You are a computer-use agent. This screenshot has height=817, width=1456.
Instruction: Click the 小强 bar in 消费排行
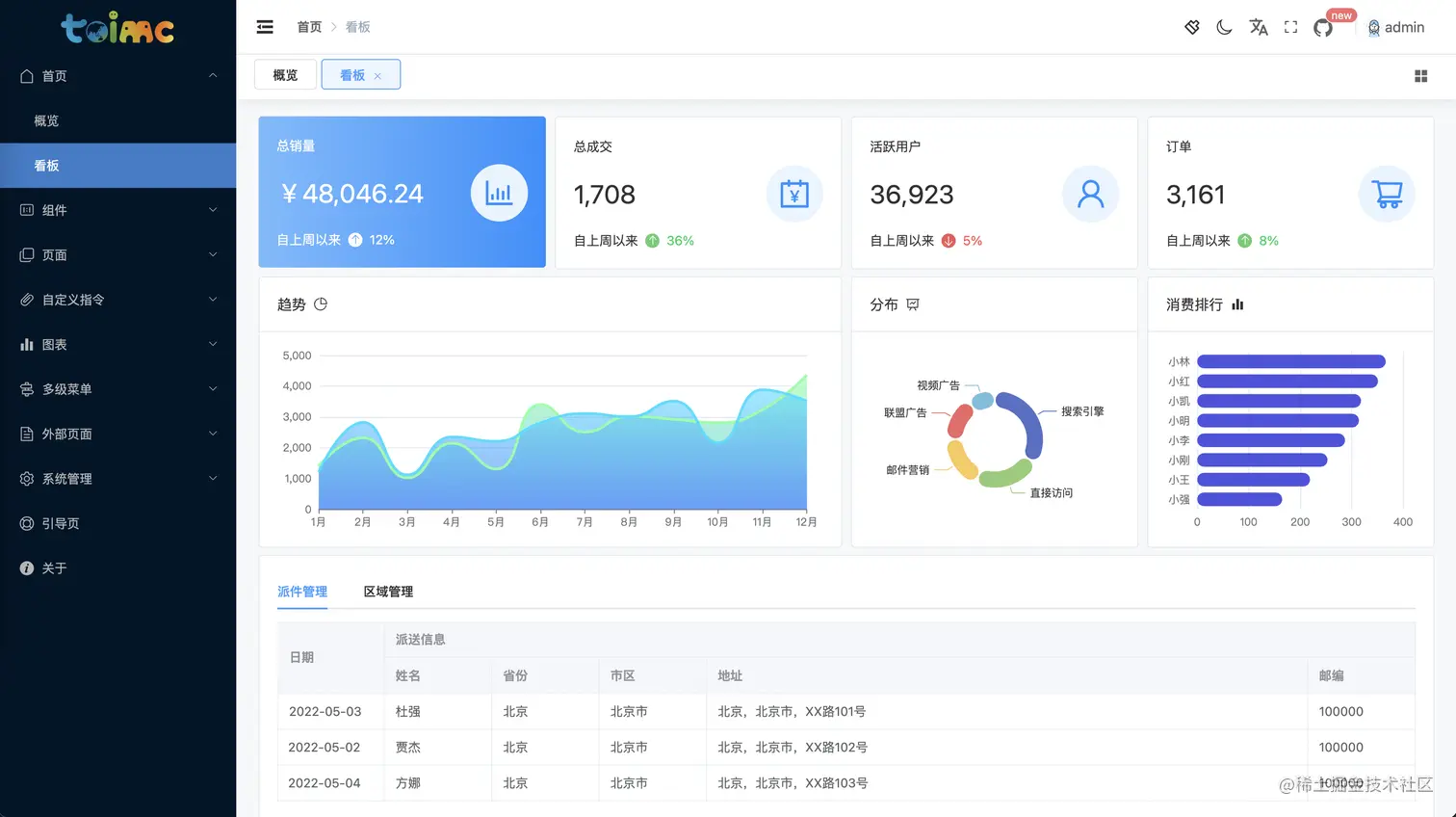click(1239, 499)
